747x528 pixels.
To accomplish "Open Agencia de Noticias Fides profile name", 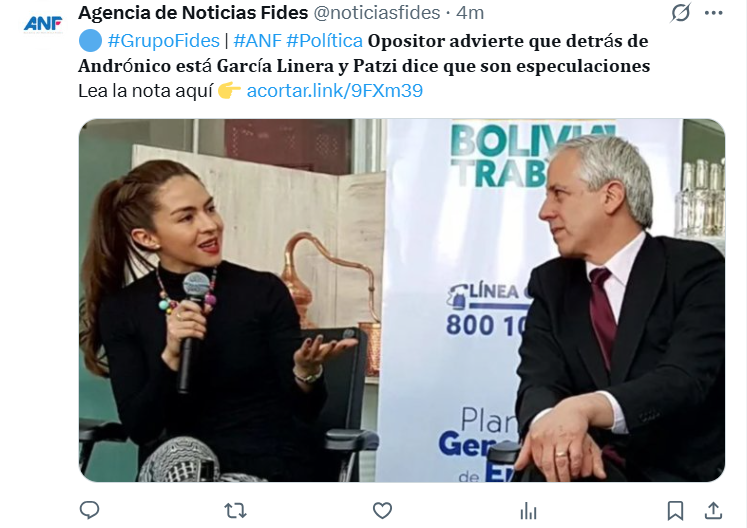I will 193,13.
